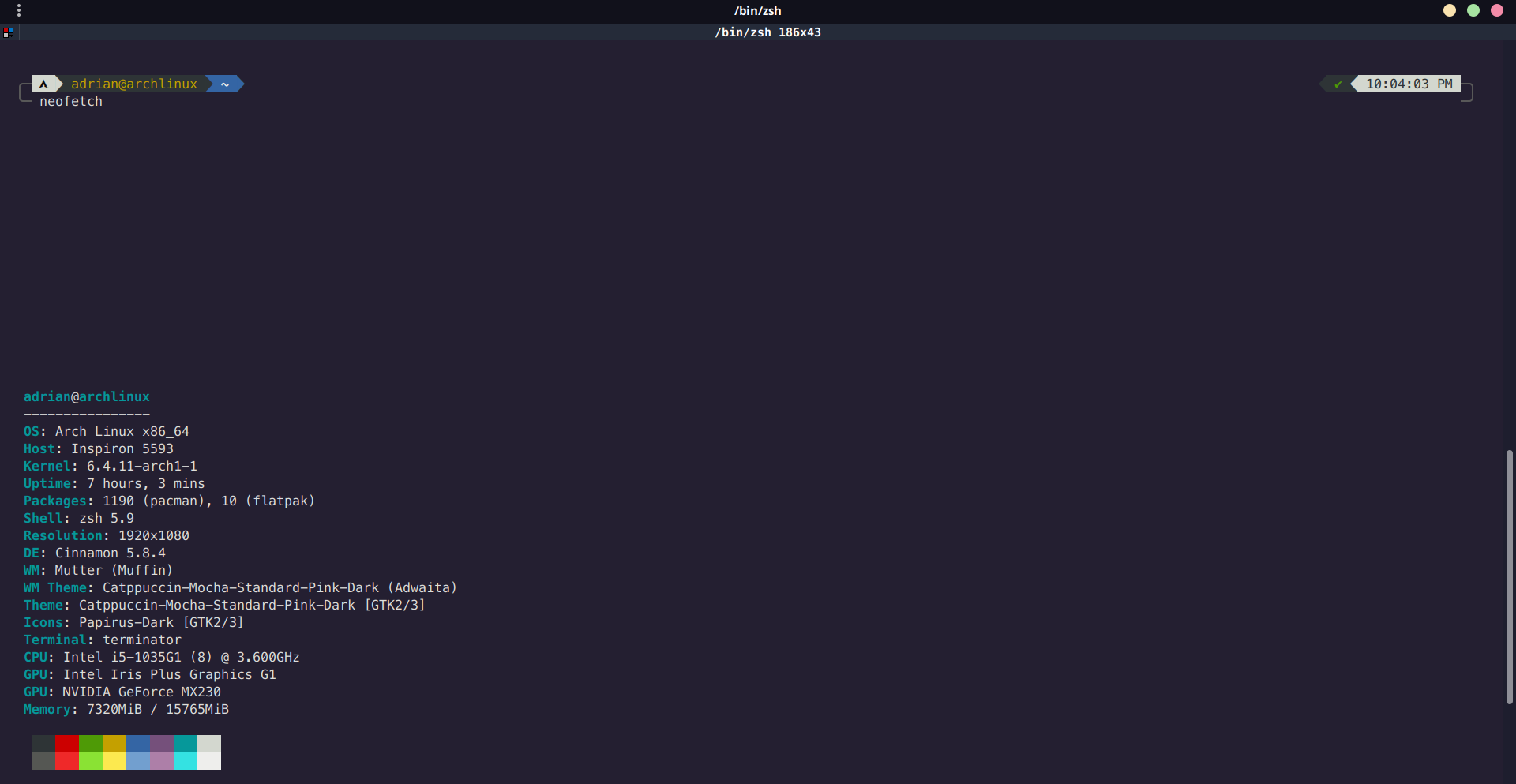Click the yellow window control circle
The width and height of the screenshot is (1516, 784).
1450,10
